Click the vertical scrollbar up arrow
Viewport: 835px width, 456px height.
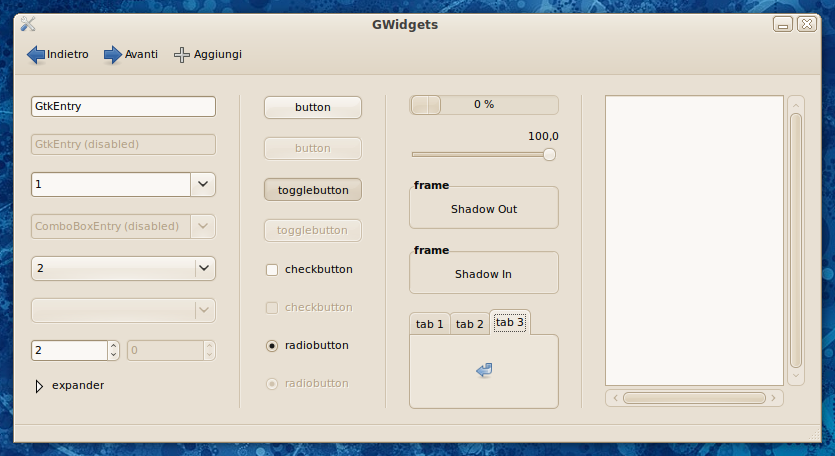796,105
